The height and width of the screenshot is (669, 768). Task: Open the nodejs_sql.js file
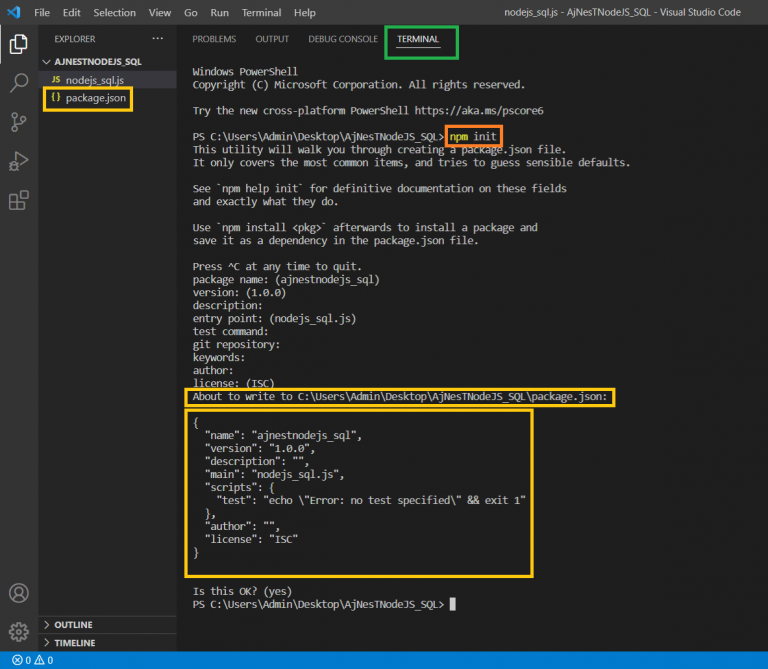click(x=94, y=79)
